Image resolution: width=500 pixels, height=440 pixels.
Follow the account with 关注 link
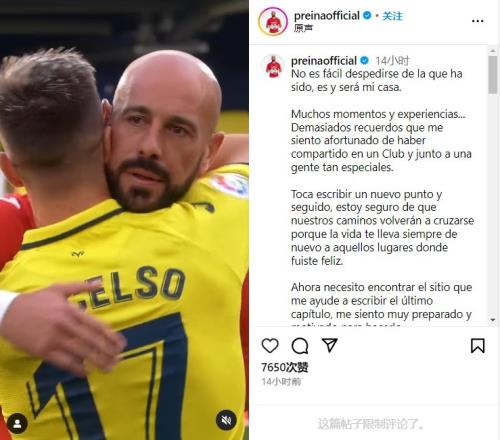[392, 16]
